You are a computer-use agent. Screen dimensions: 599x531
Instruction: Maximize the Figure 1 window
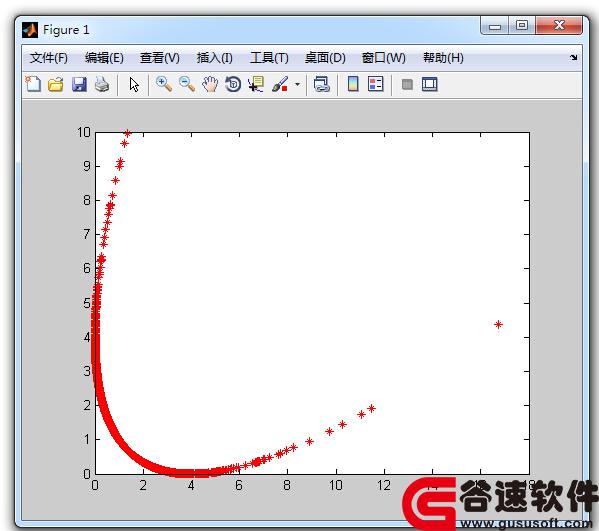coord(522,26)
